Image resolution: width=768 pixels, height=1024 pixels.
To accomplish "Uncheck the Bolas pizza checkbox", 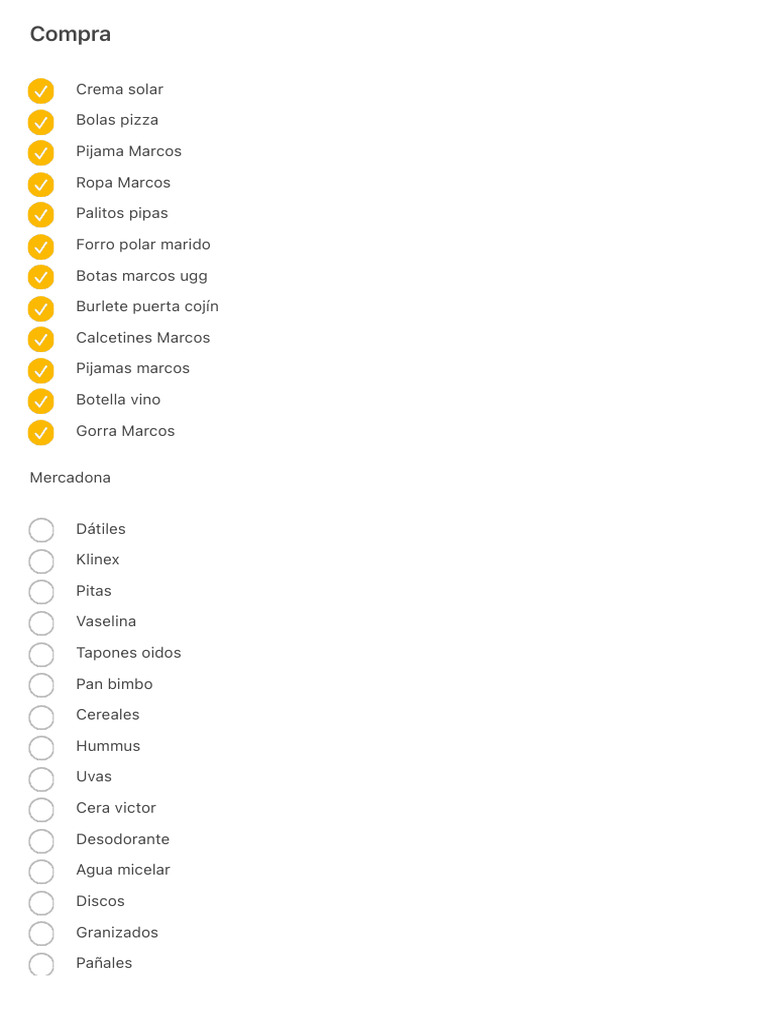I will pyautogui.click(x=41, y=122).
